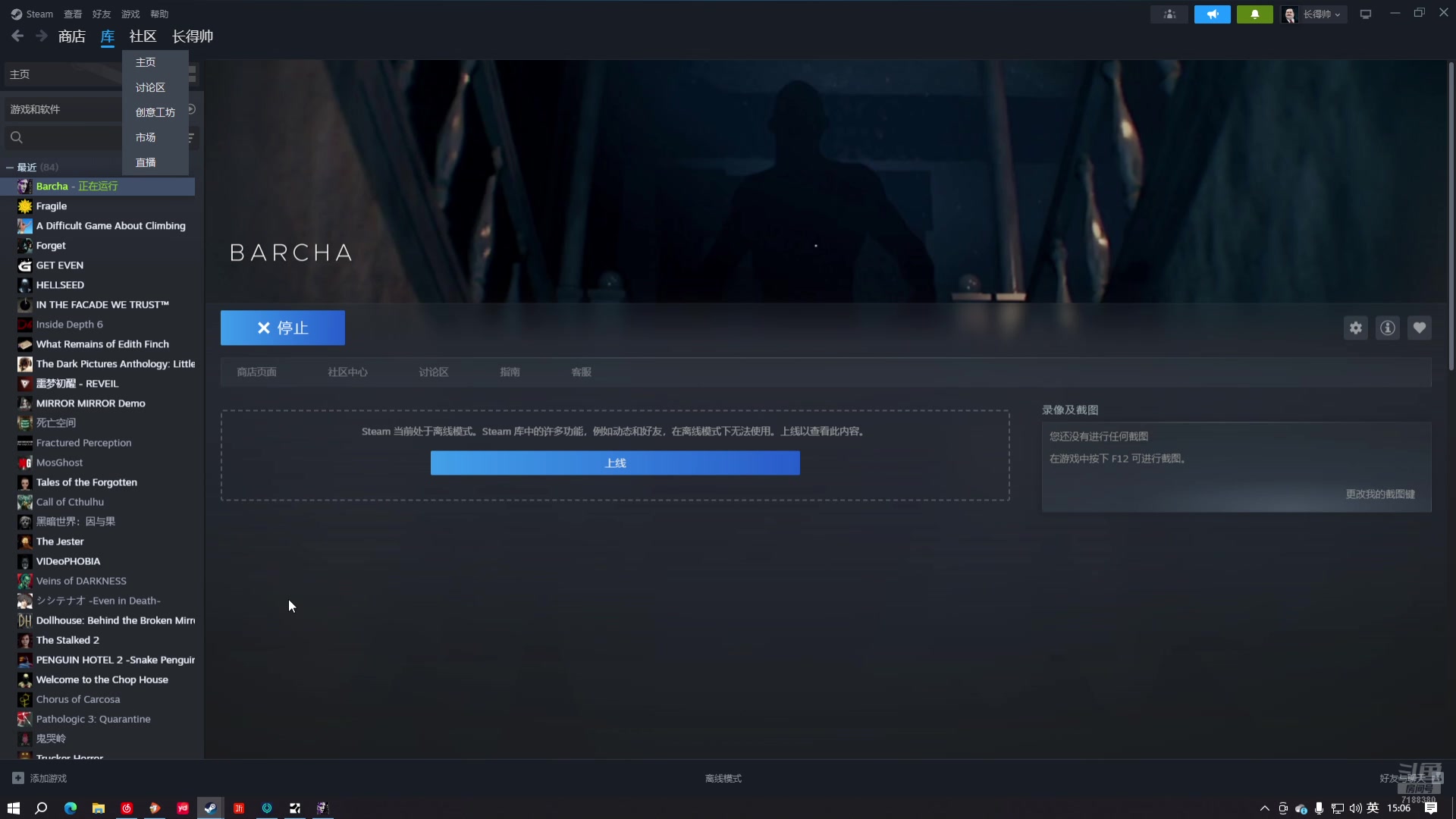Collapse the 最近 games category
Viewport: 1456px width, 819px height.
[x=10, y=167]
